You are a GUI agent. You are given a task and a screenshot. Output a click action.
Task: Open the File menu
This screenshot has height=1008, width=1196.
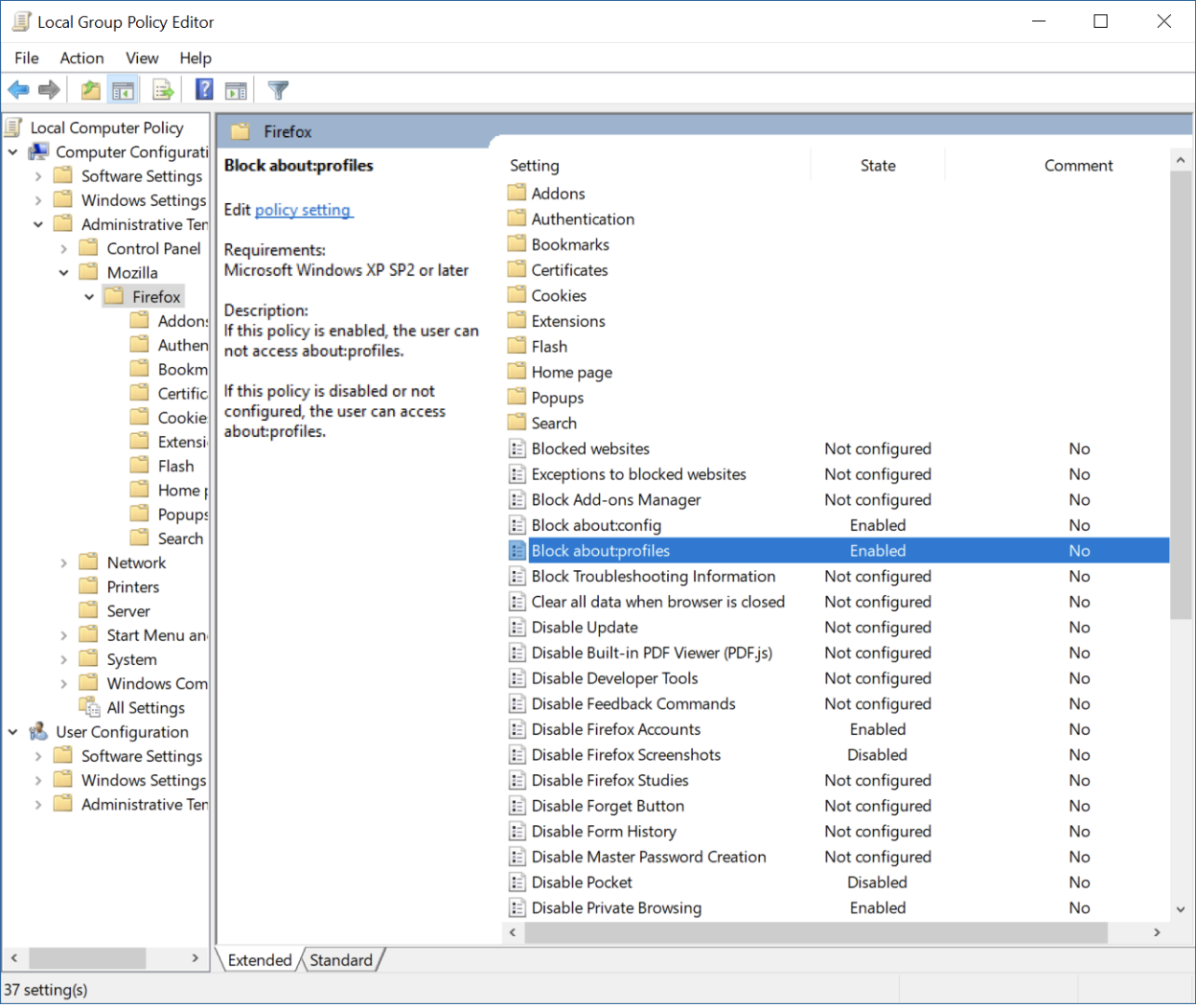[x=27, y=57]
